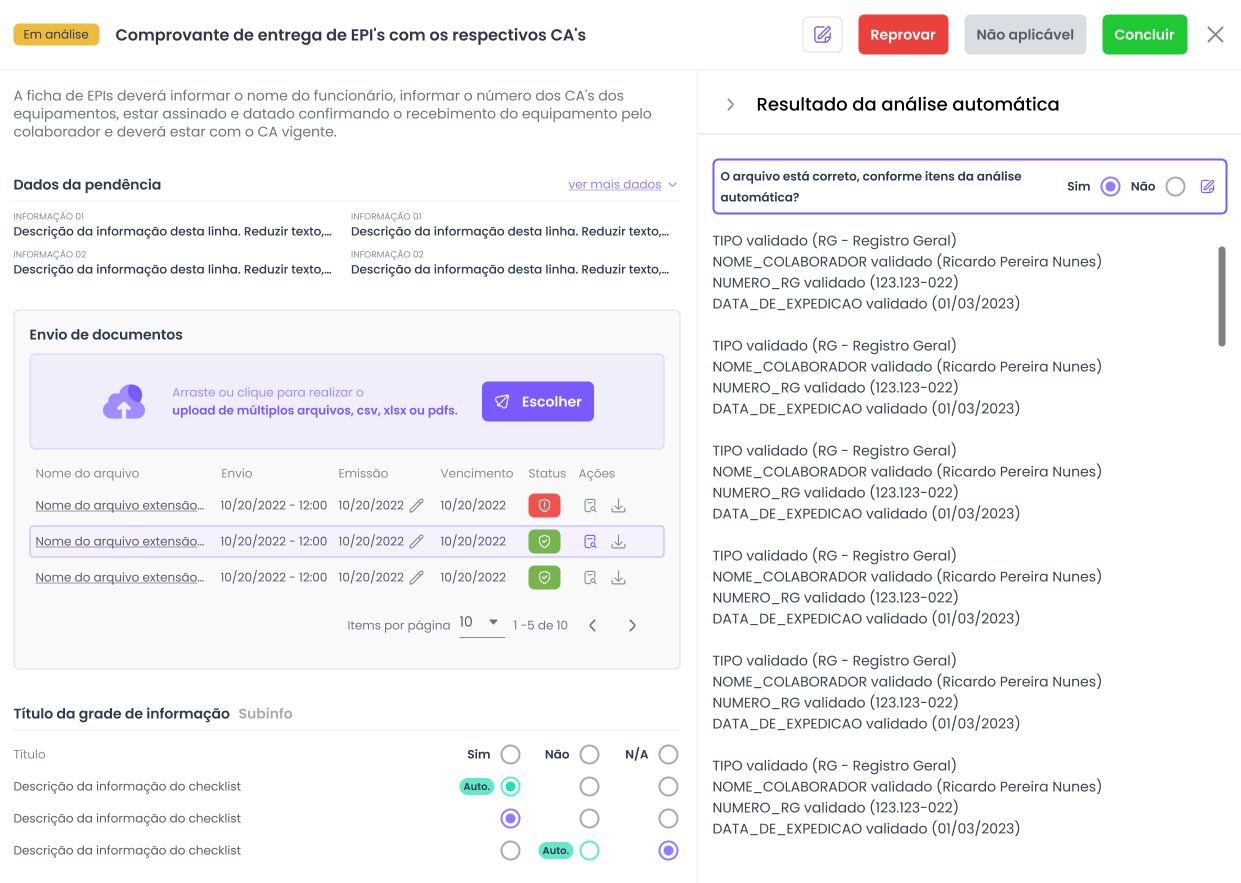
Task: Select N/A radio in the Título header row
Action: (x=668, y=755)
